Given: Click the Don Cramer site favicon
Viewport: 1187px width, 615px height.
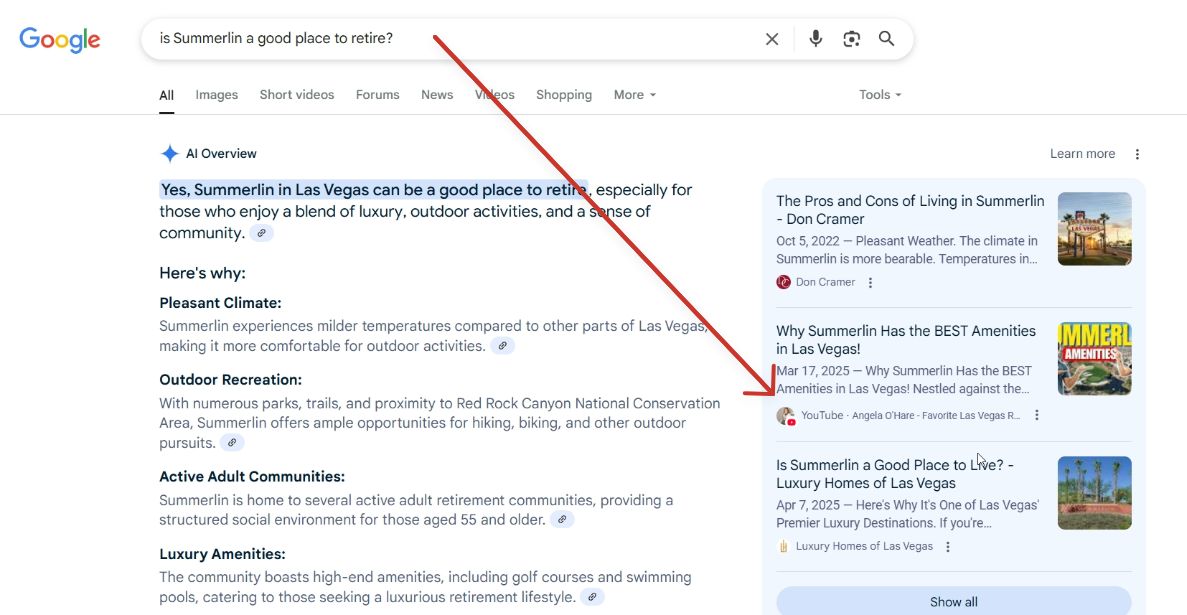Looking at the screenshot, I should point(784,282).
